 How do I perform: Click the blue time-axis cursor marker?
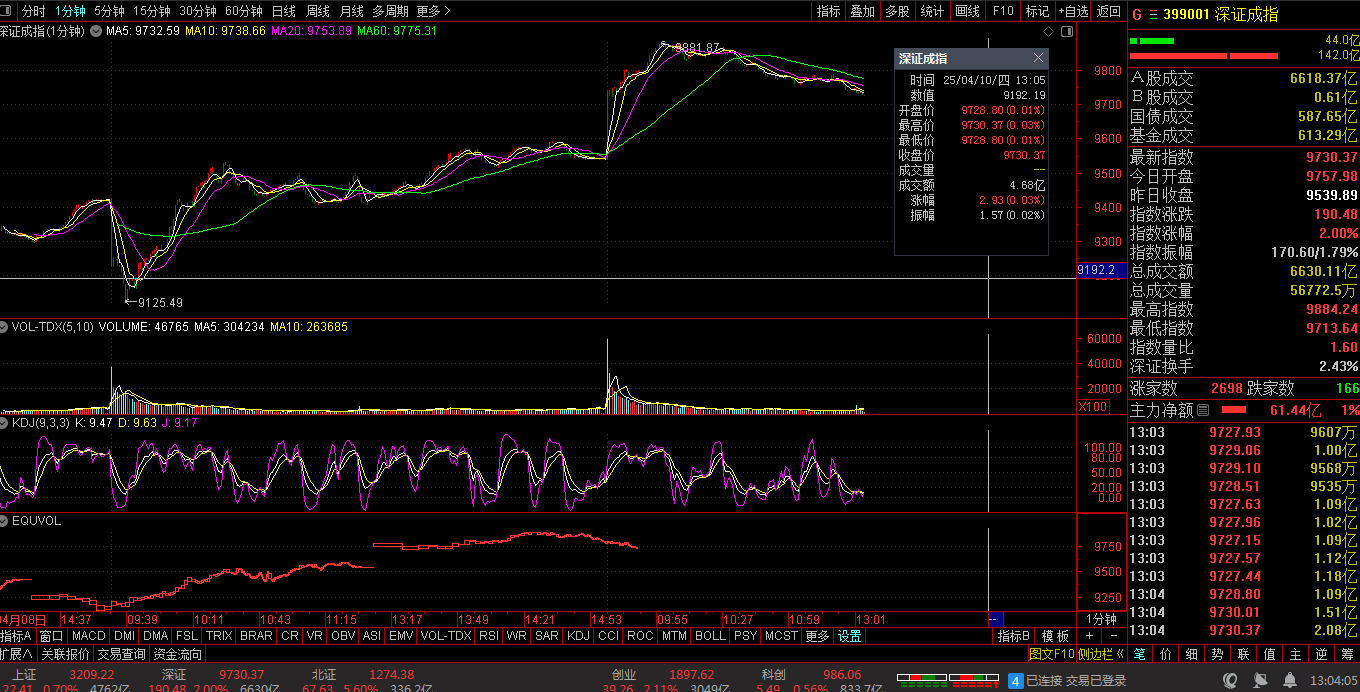[996, 619]
